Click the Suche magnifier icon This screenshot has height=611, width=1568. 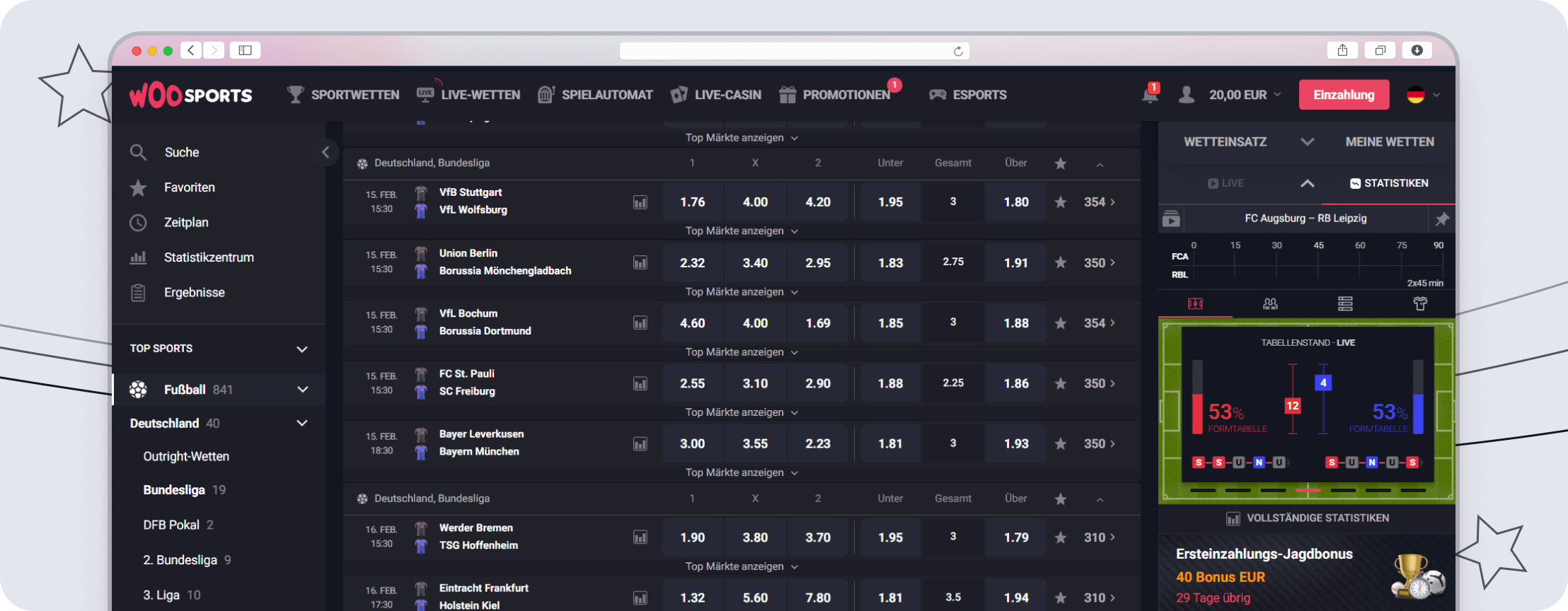point(138,152)
